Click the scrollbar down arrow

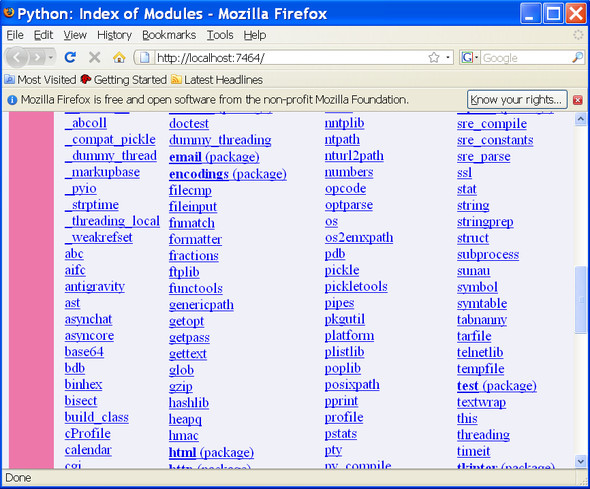[x=581, y=461]
